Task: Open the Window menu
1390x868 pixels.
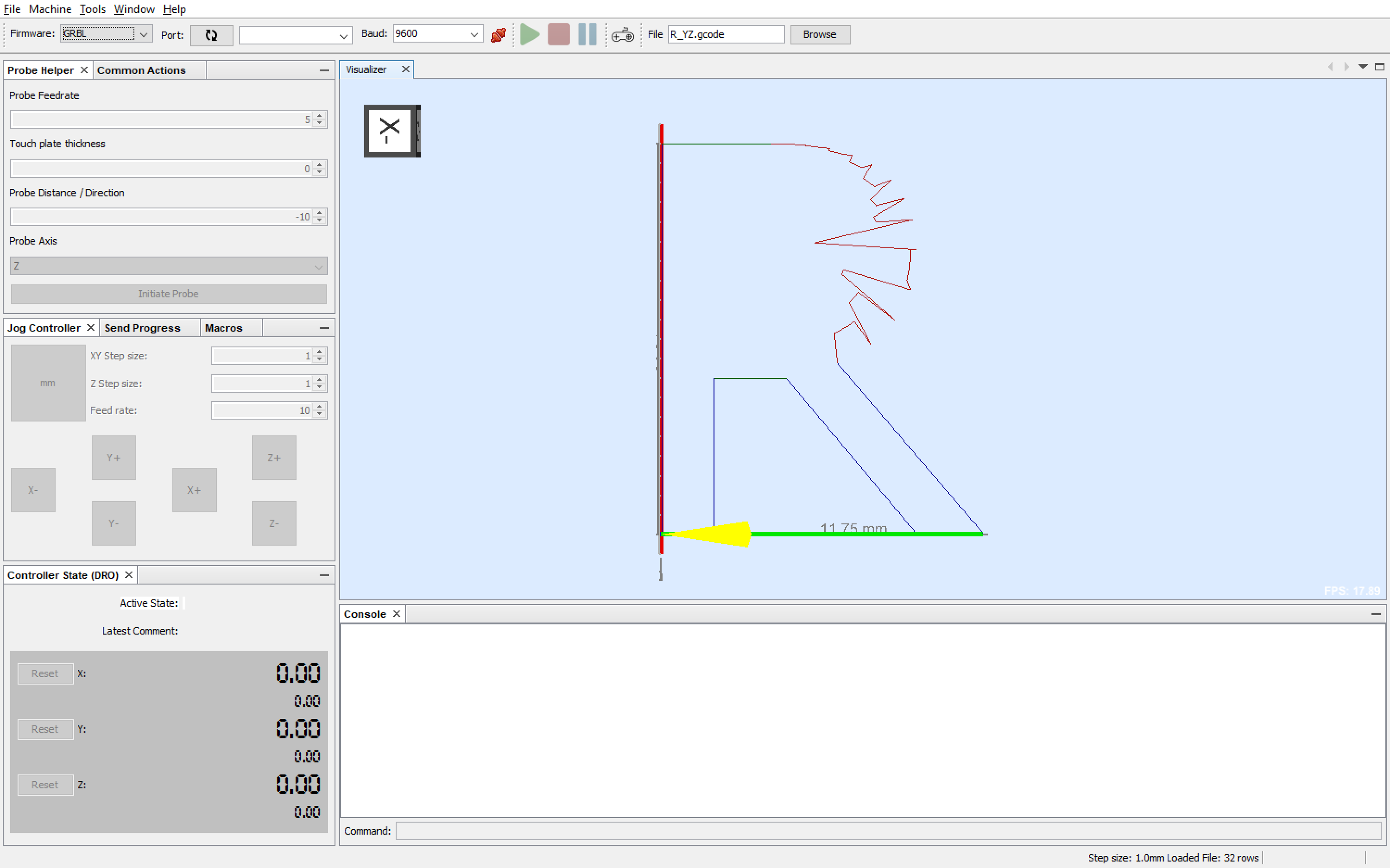Action: click(x=134, y=9)
